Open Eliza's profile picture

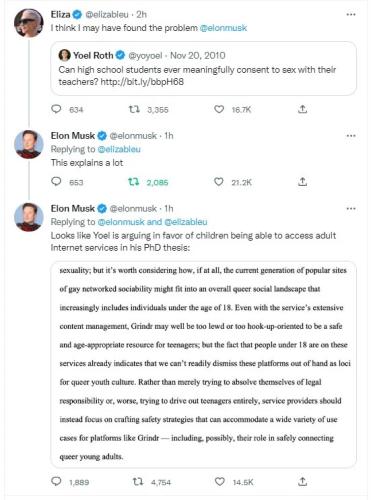pos(29,23)
